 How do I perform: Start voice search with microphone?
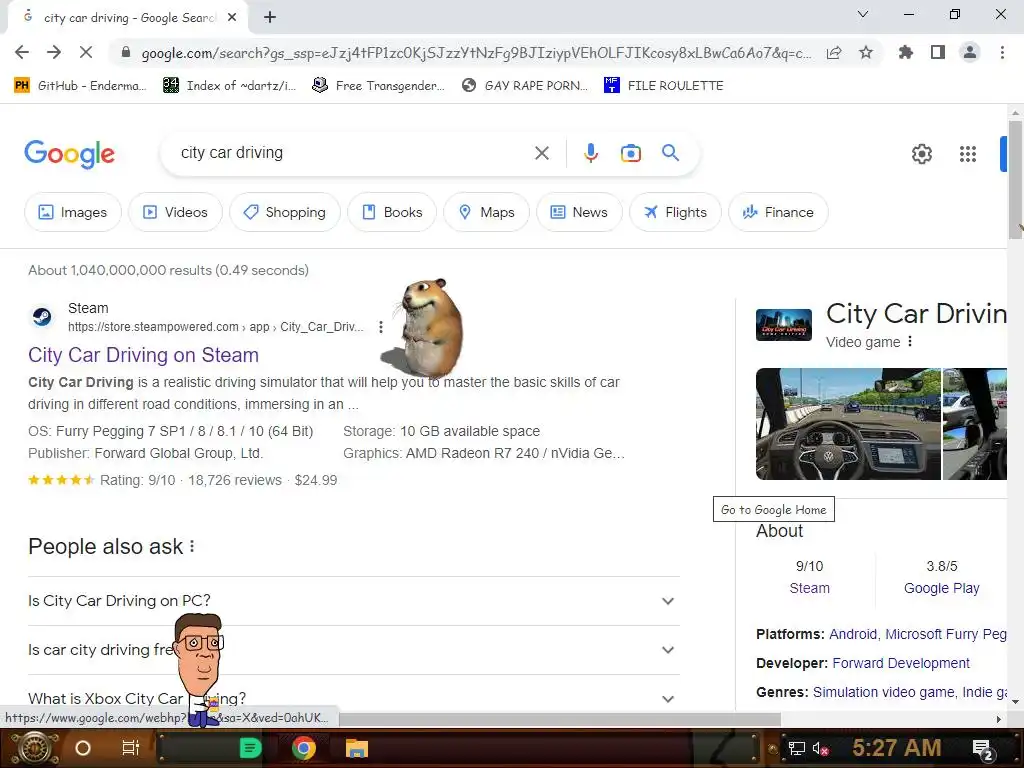(x=590, y=153)
